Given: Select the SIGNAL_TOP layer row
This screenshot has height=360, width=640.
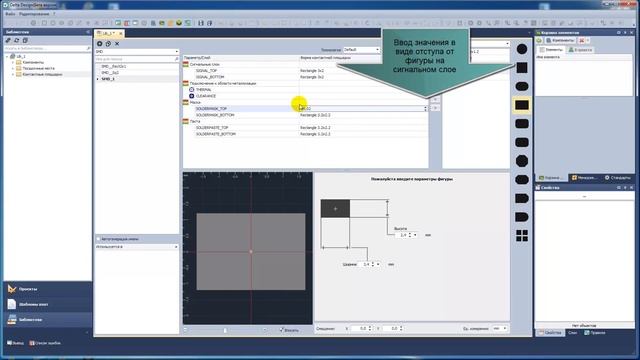Looking at the screenshot, I should (x=305, y=71).
